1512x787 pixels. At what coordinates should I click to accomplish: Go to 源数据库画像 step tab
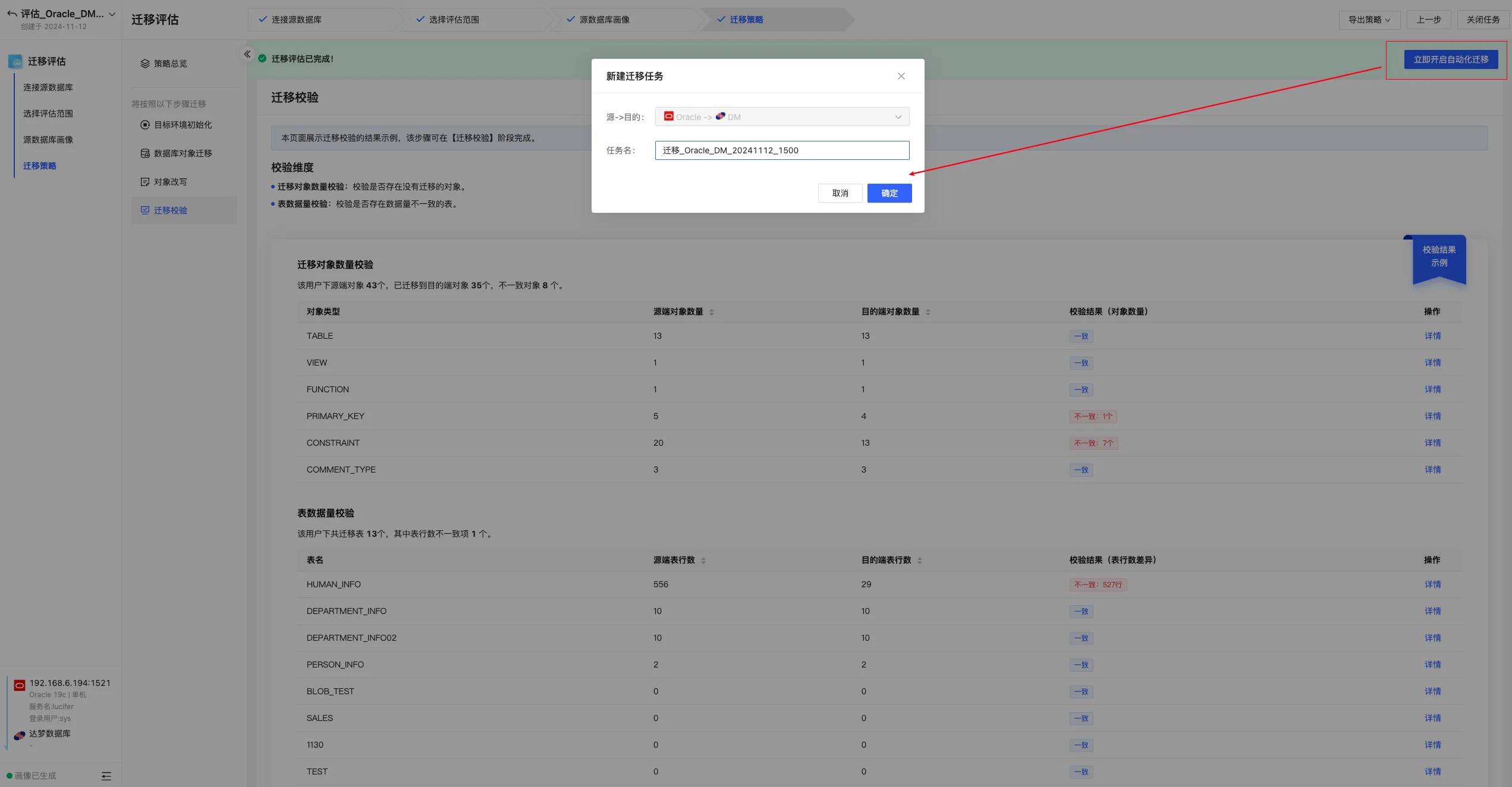coord(603,20)
